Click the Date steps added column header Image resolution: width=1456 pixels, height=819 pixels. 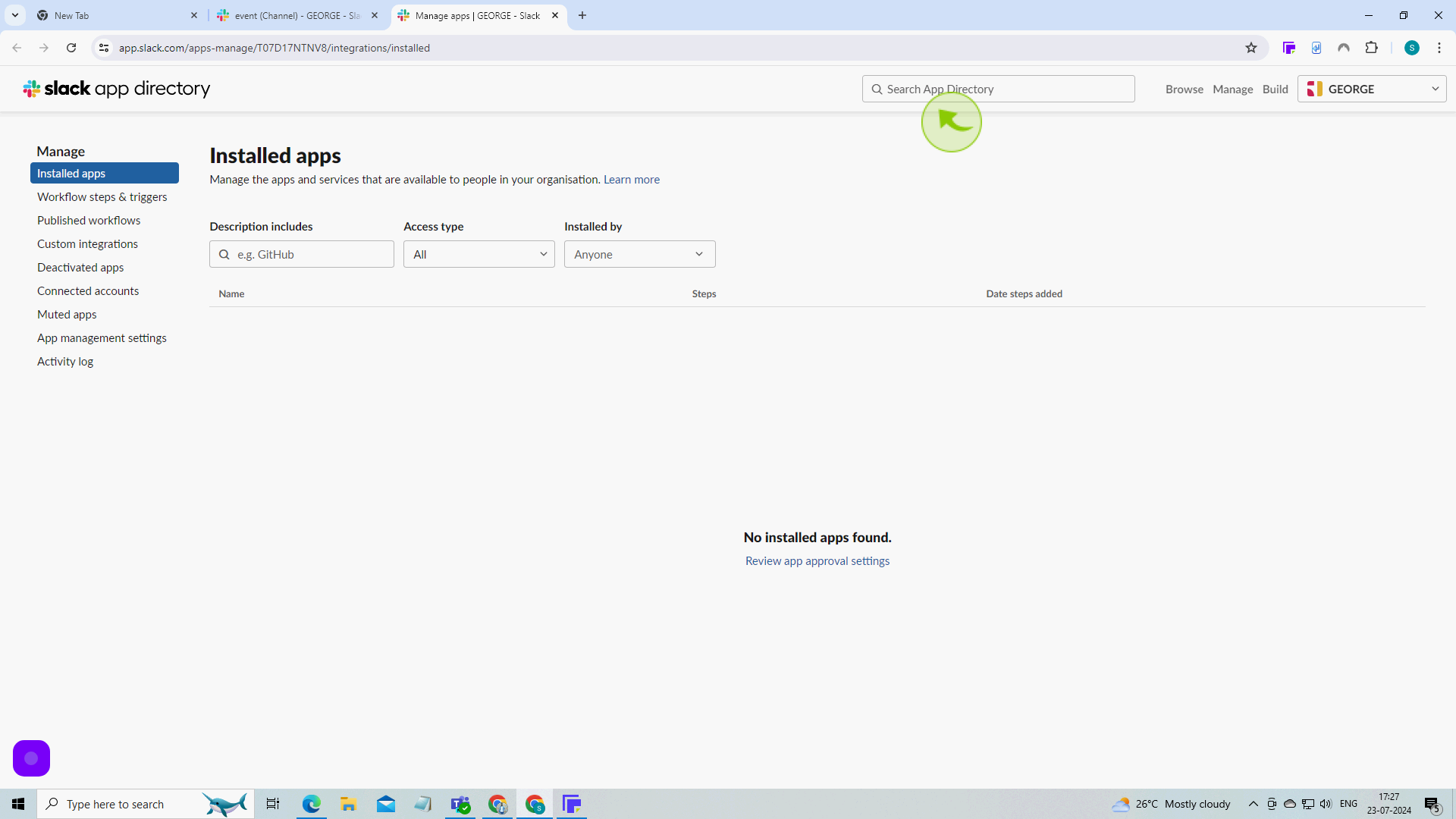coord(1024,293)
